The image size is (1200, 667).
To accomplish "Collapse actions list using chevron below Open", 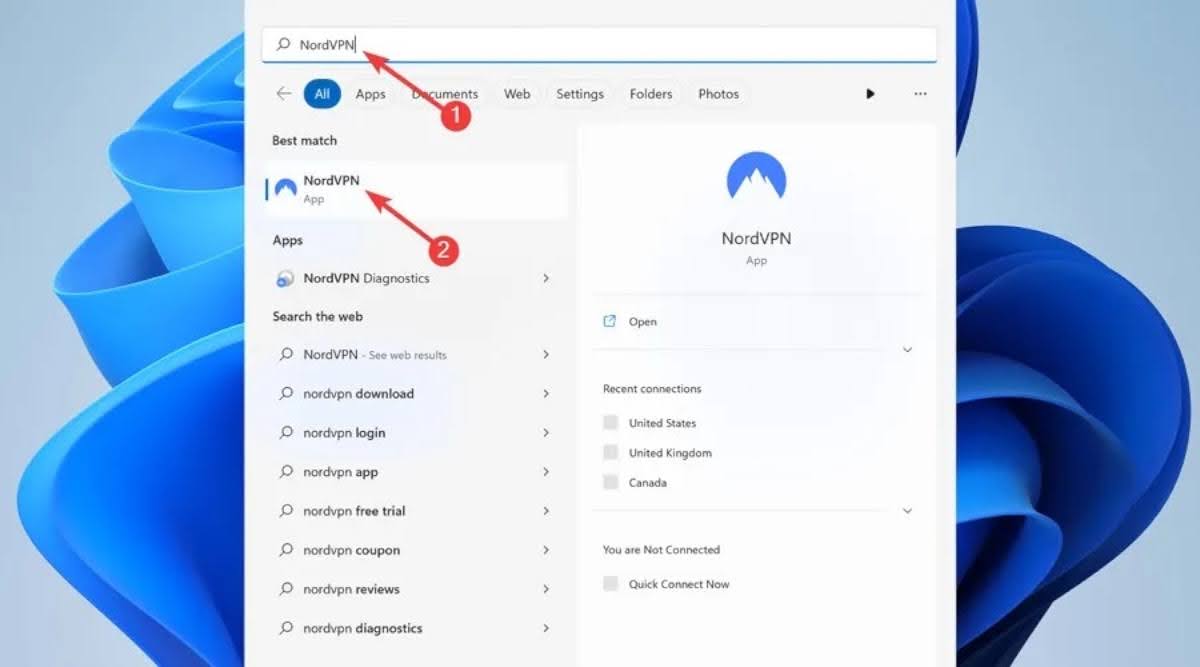I will pyautogui.click(x=907, y=350).
